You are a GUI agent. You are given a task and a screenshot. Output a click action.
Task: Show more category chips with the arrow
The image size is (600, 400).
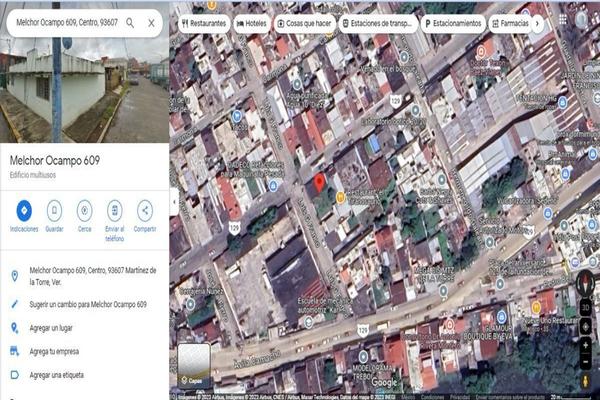pyautogui.click(x=537, y=23)
